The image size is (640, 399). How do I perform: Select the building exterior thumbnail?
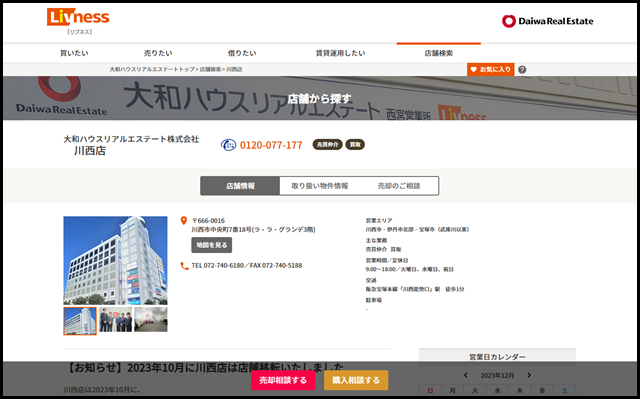click(x=80, y=321)
